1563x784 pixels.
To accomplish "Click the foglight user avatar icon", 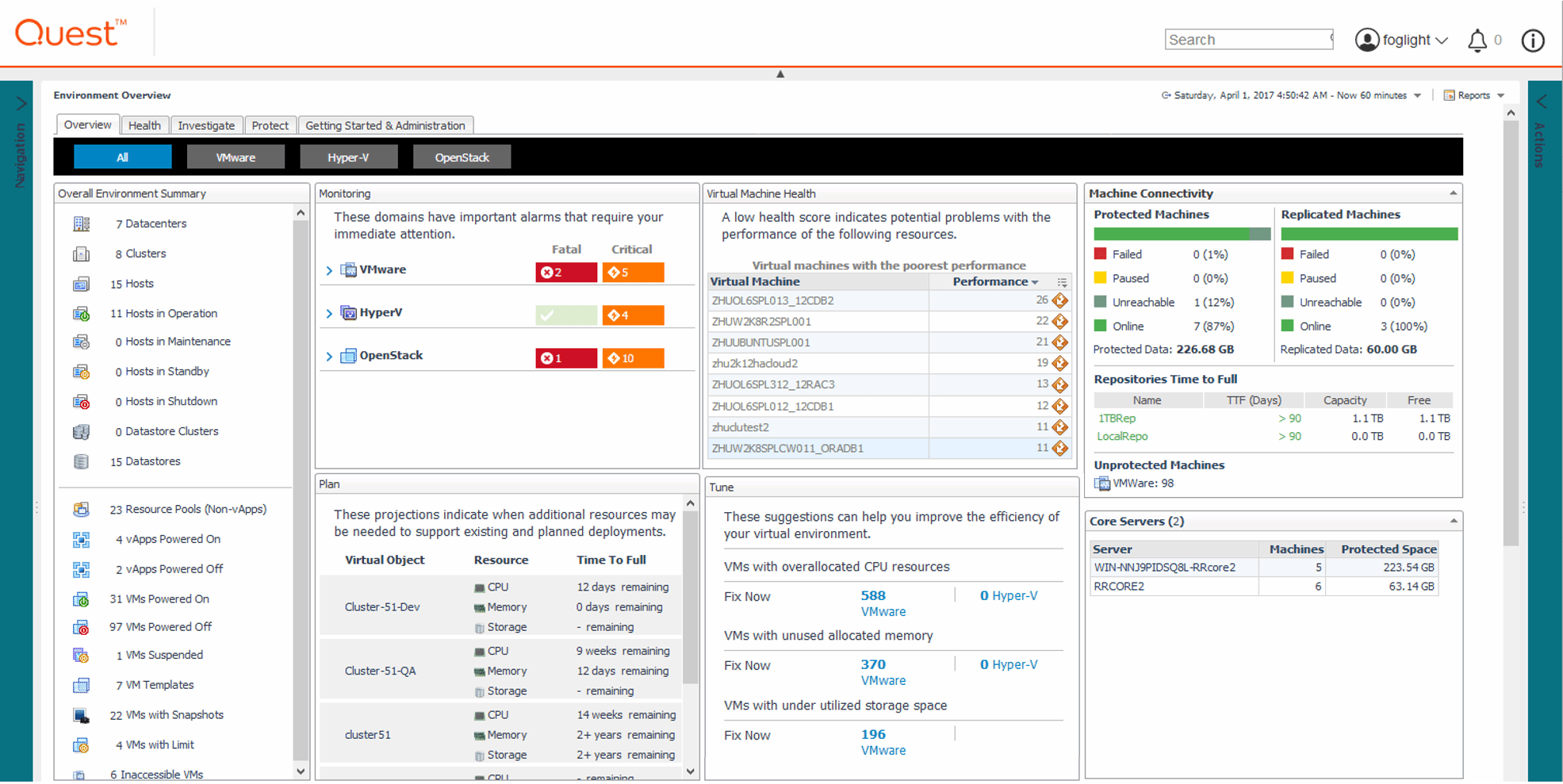I will (1367, 40).
